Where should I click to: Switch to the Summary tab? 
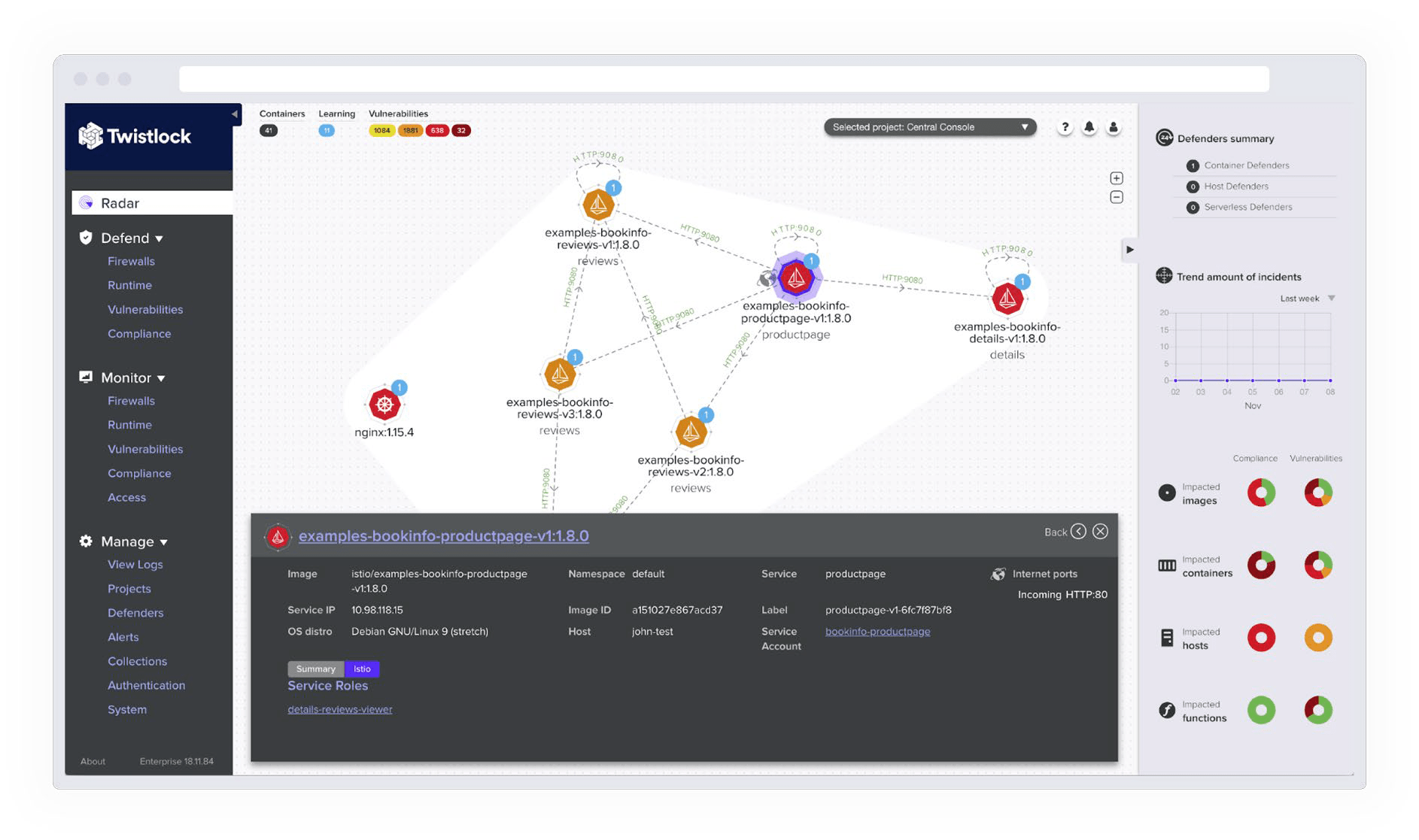tap(316, 669)
